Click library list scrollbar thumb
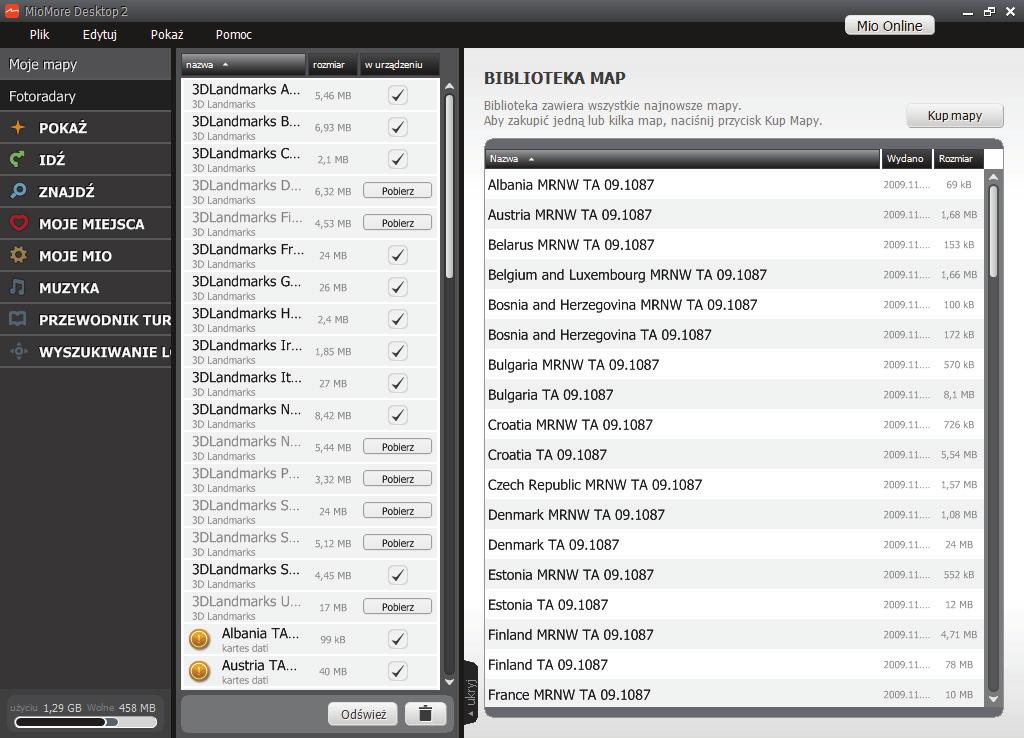Image resolution: width=1024 pixels, height=738 pixels. pyautogui.click(x=993, y=232)
